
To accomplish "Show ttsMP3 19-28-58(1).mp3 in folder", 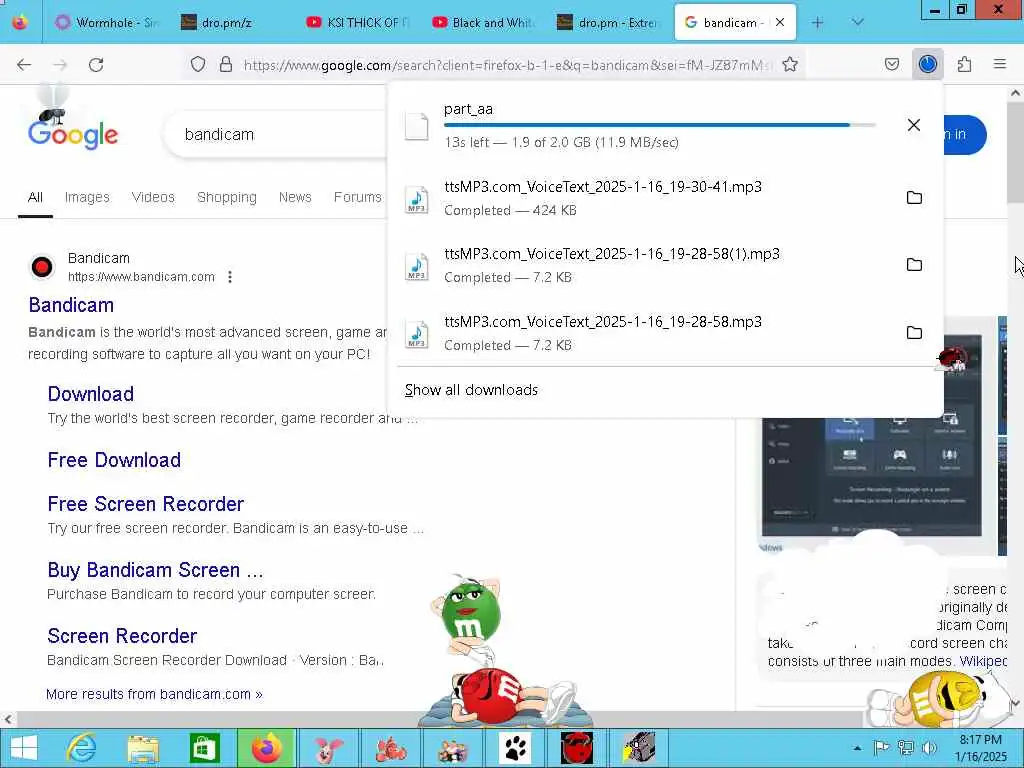I will pyautogui.click(x=914, y=264).
